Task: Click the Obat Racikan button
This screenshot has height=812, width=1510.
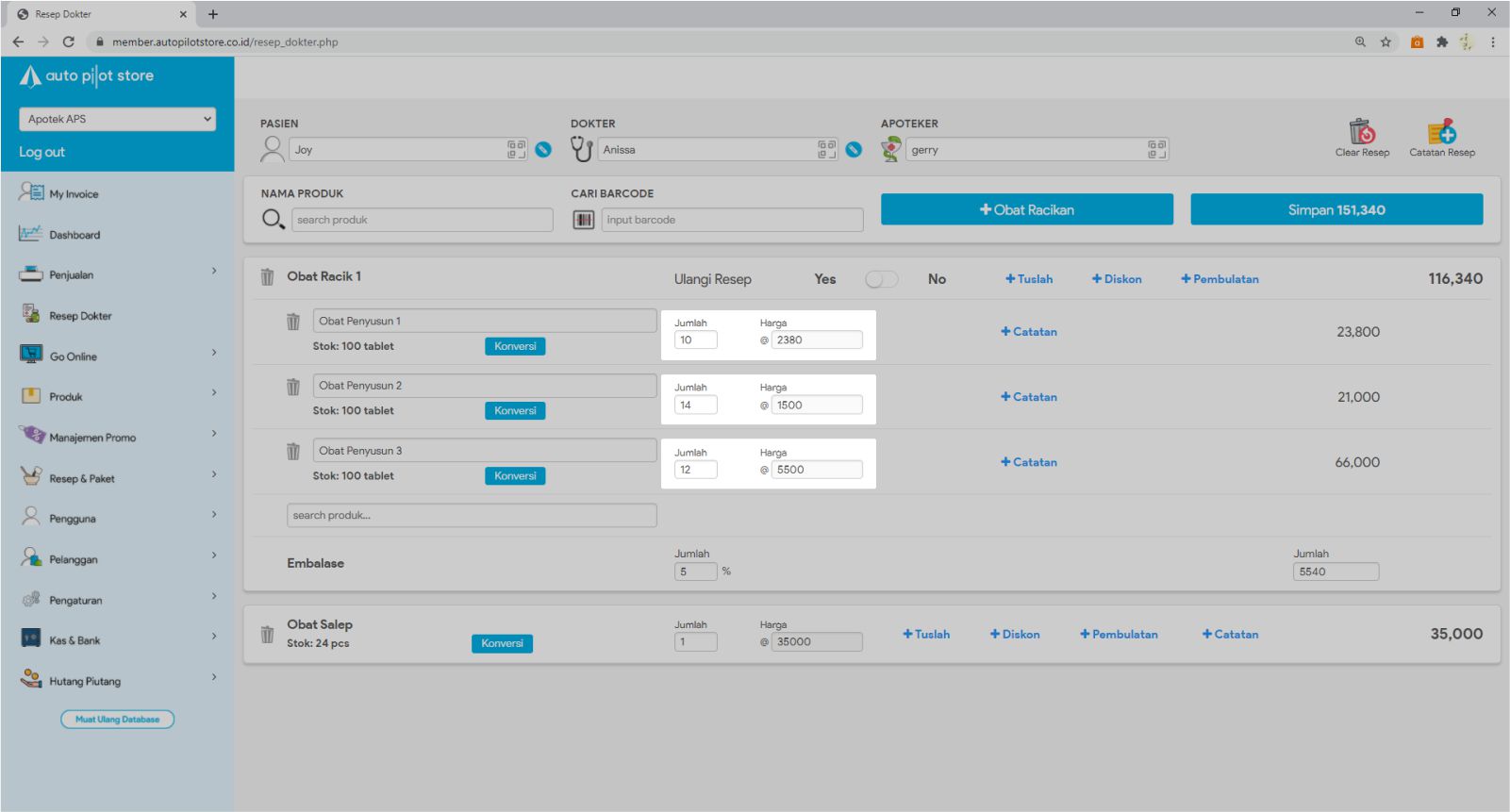Action: 1026,210
